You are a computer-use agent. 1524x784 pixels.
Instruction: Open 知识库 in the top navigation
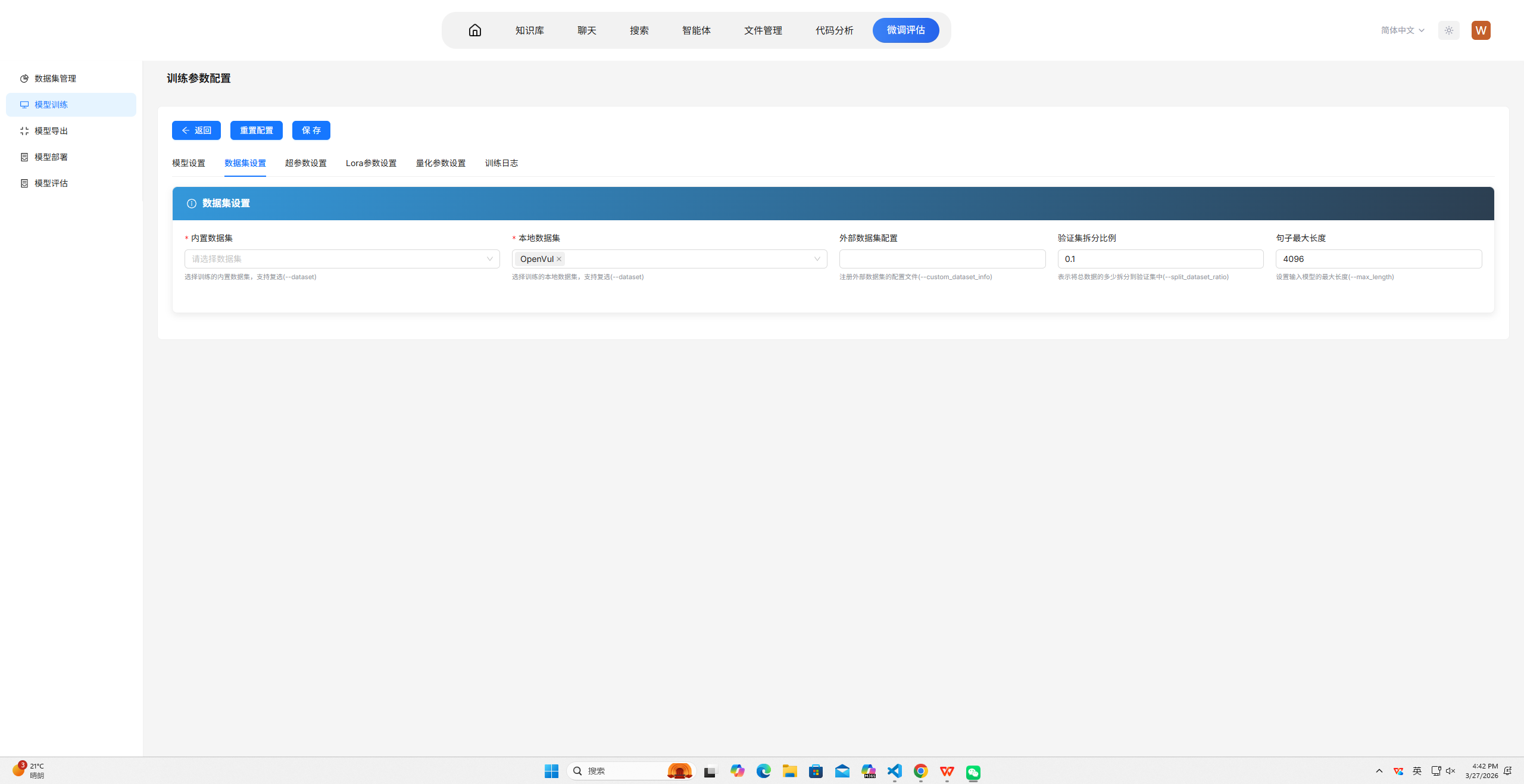pos(529,30)
